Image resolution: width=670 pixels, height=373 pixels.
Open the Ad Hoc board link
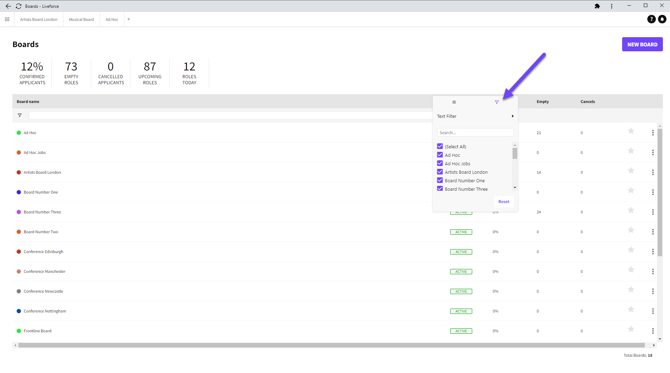30,133
